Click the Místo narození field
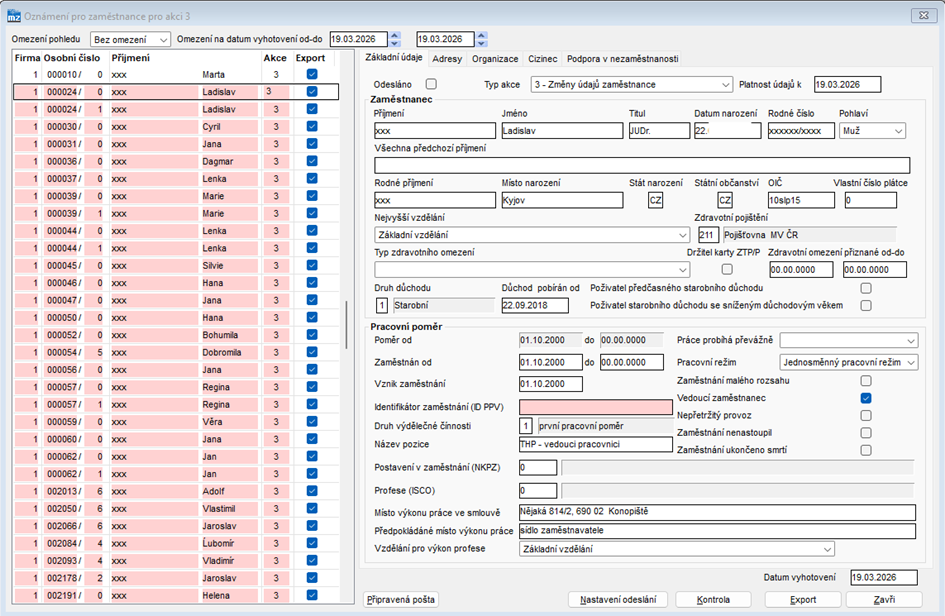The image size is (945, 616). [x=562, y=200]
